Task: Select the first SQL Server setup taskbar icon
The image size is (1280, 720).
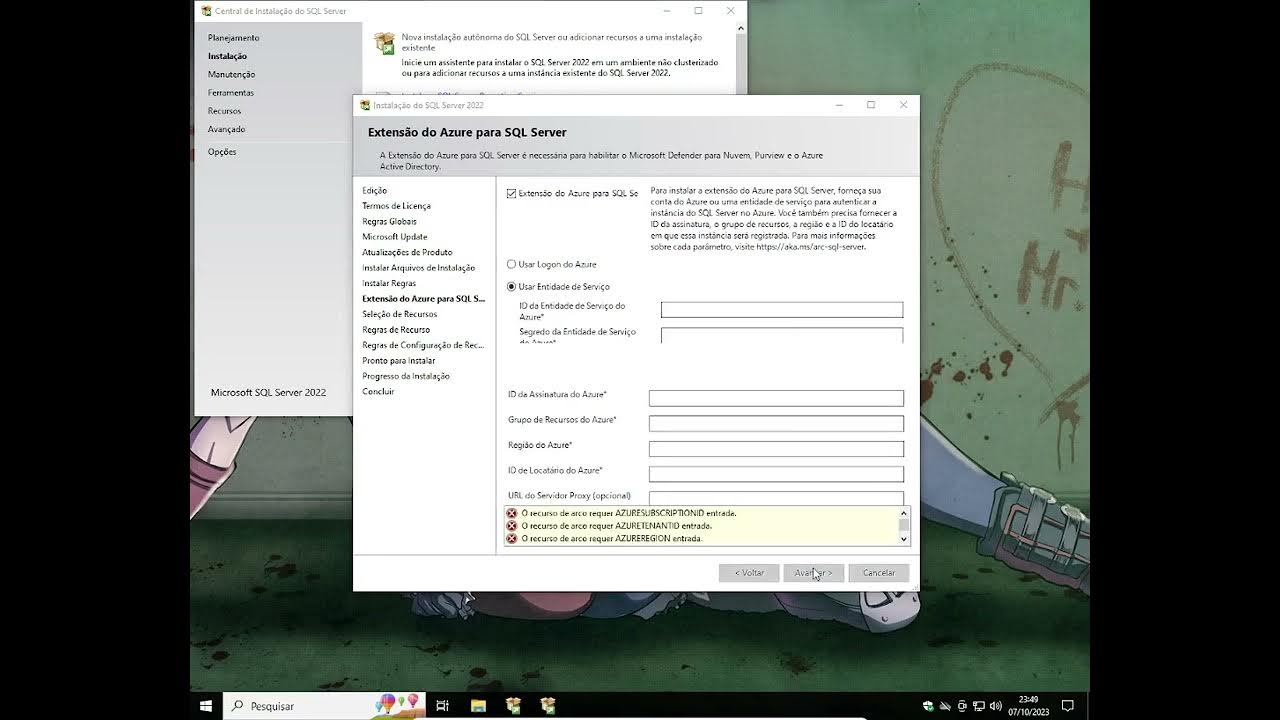Action: 513,706
